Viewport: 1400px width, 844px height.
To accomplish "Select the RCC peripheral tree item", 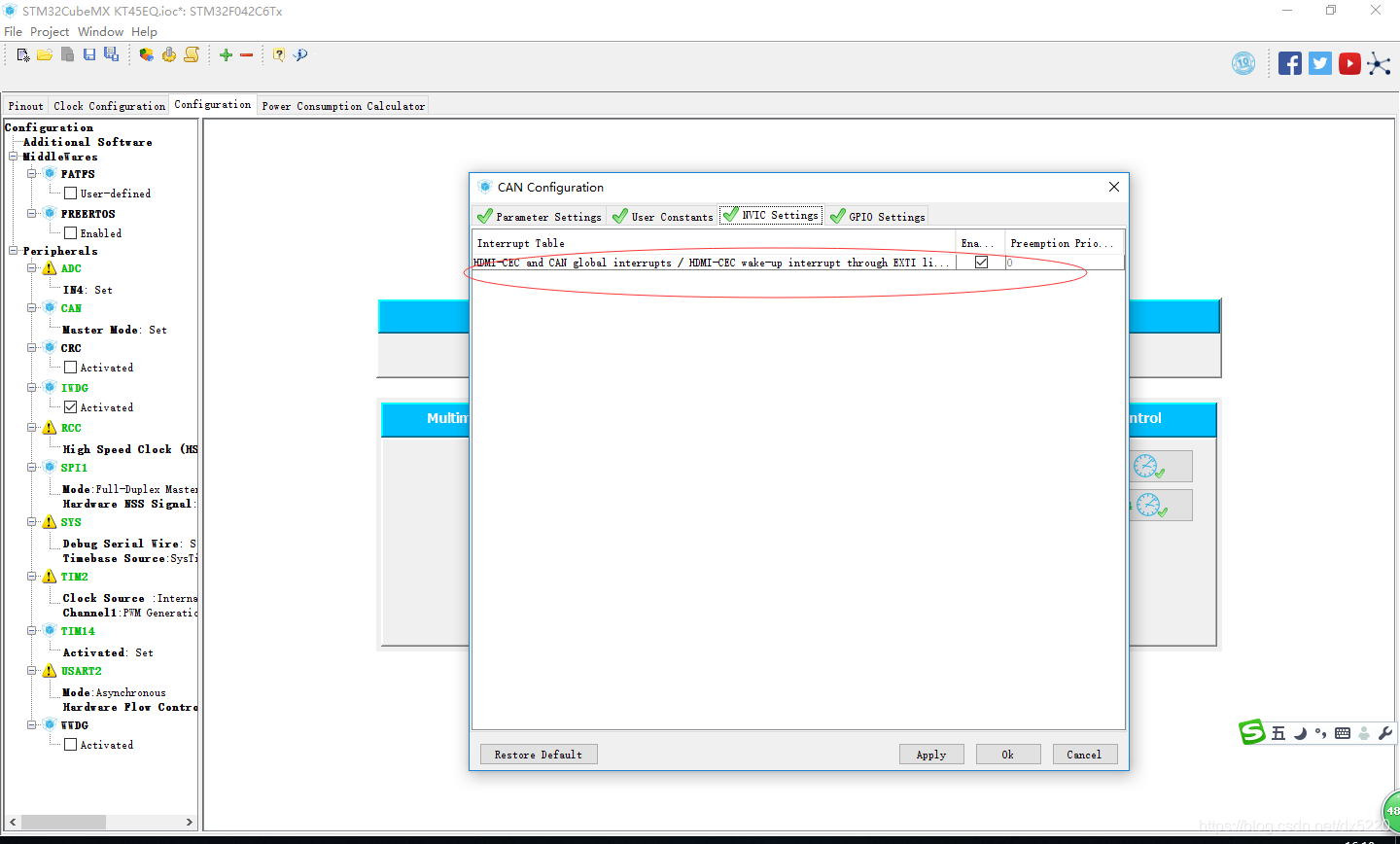I will pyautogui.click(x=71, y=428).
